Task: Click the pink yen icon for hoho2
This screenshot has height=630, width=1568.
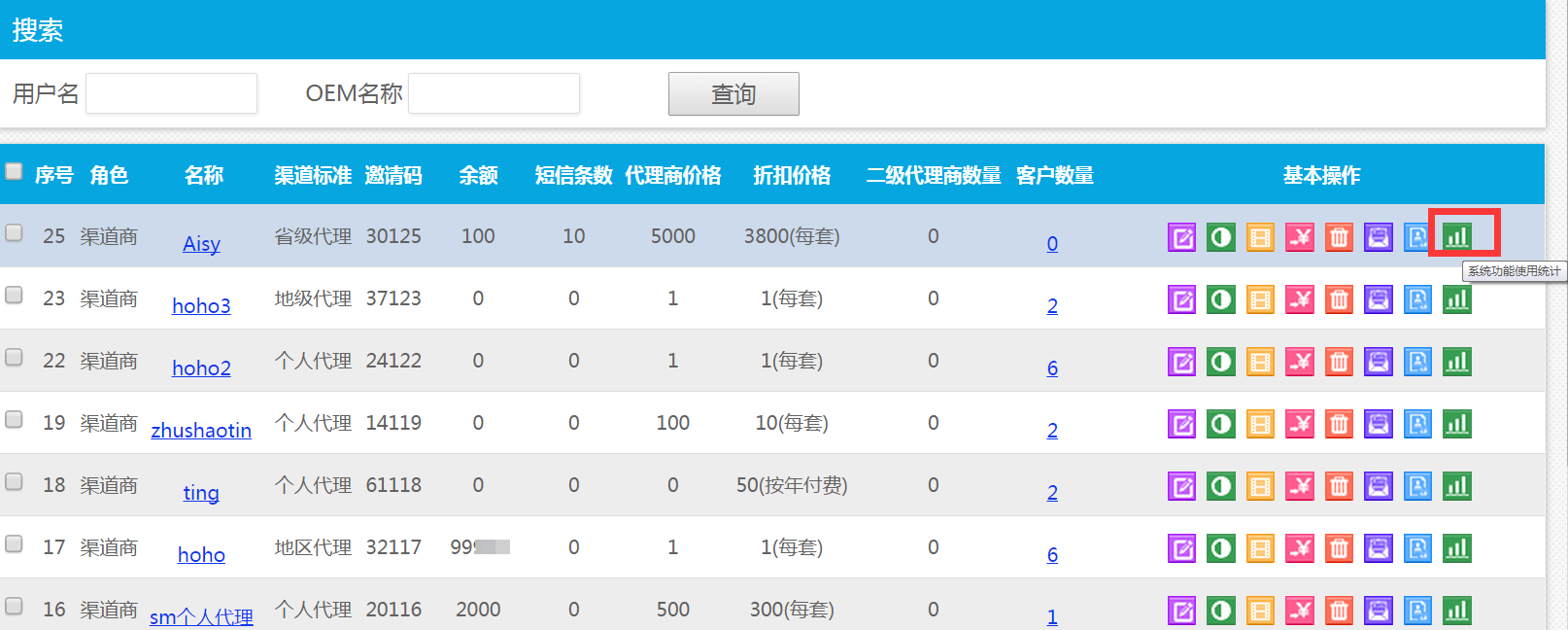Action: coord(1299,362)
